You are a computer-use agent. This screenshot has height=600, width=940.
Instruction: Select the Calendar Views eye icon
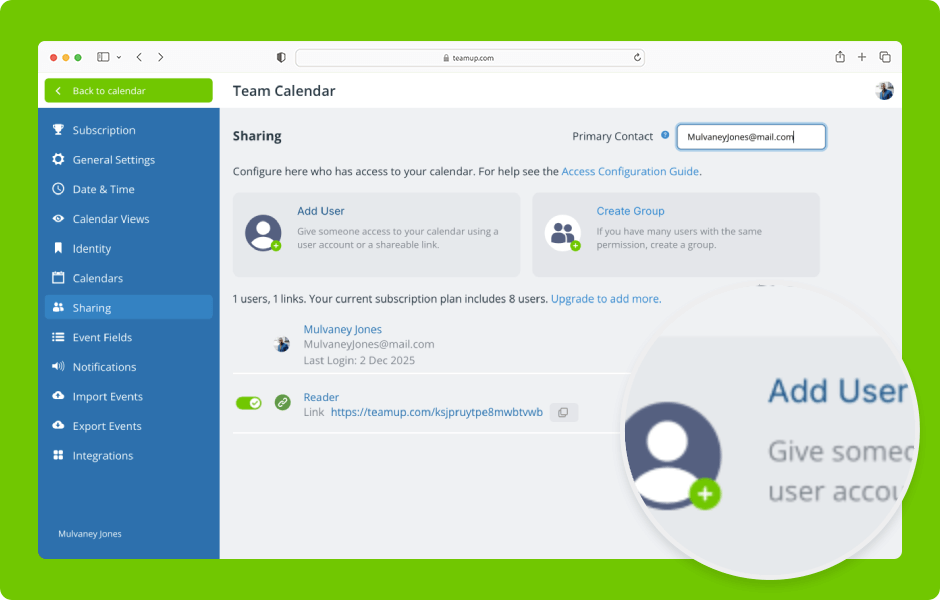[x=59, y=218]
